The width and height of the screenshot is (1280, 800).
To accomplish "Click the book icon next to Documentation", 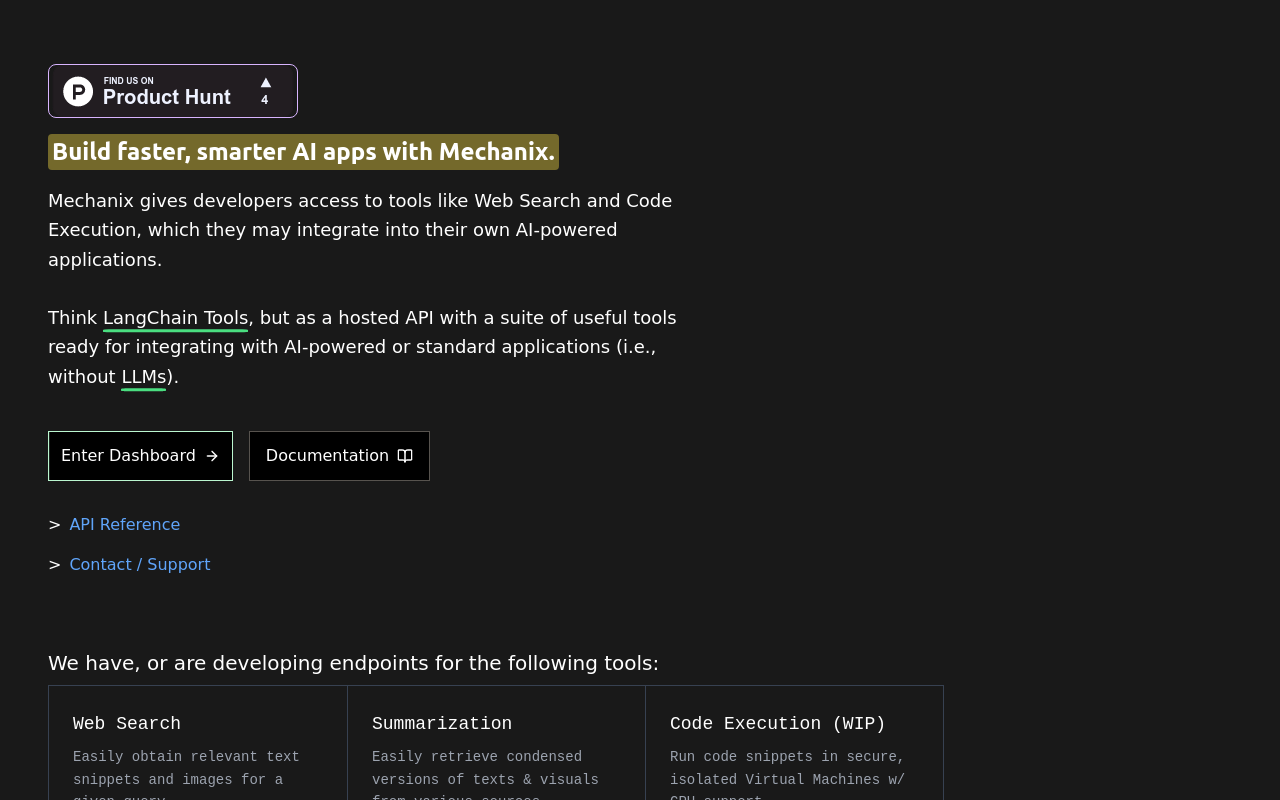I will [x=405, y=456].
